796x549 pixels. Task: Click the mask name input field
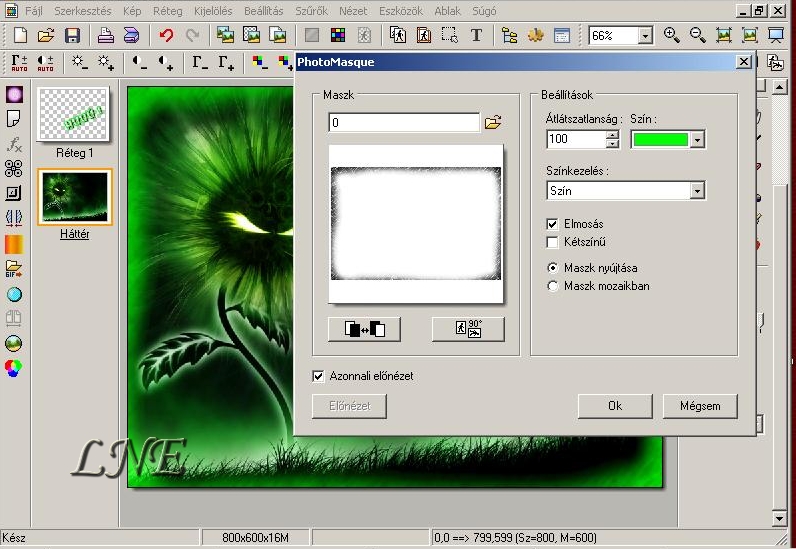click(404, 122)
